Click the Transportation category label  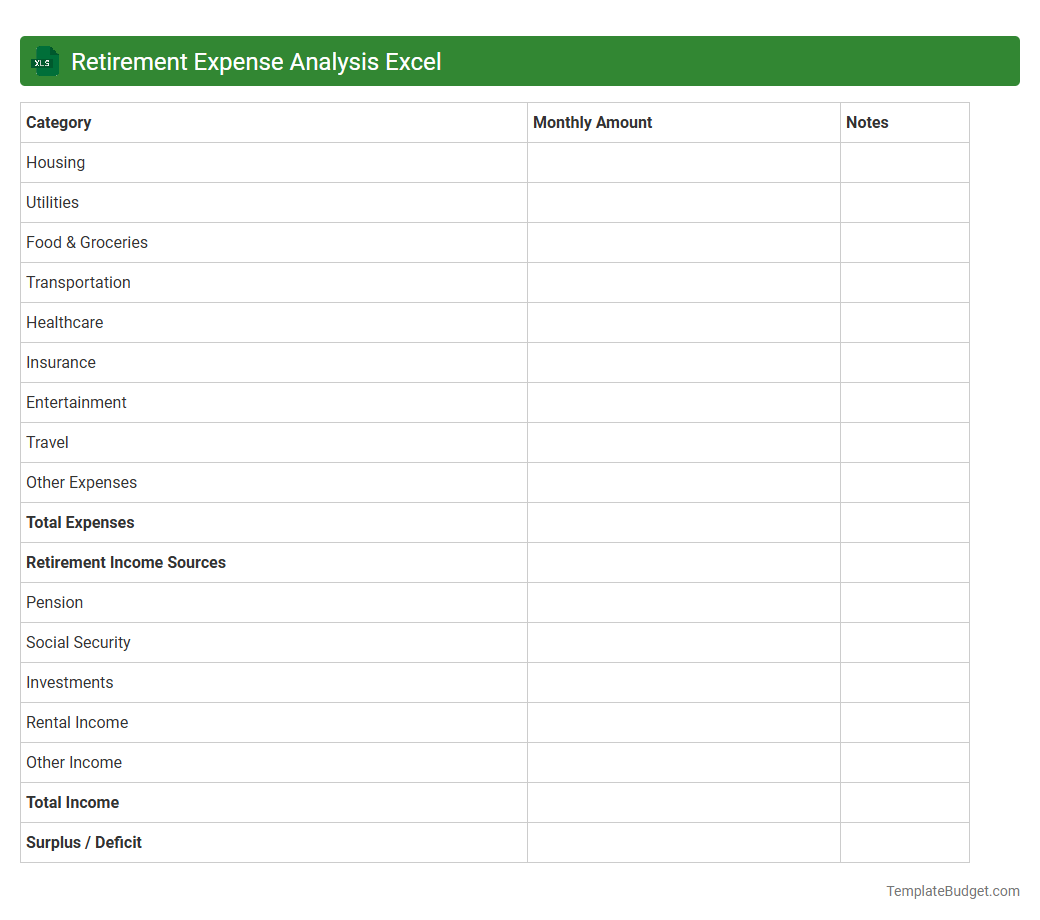tap(78, 282)
